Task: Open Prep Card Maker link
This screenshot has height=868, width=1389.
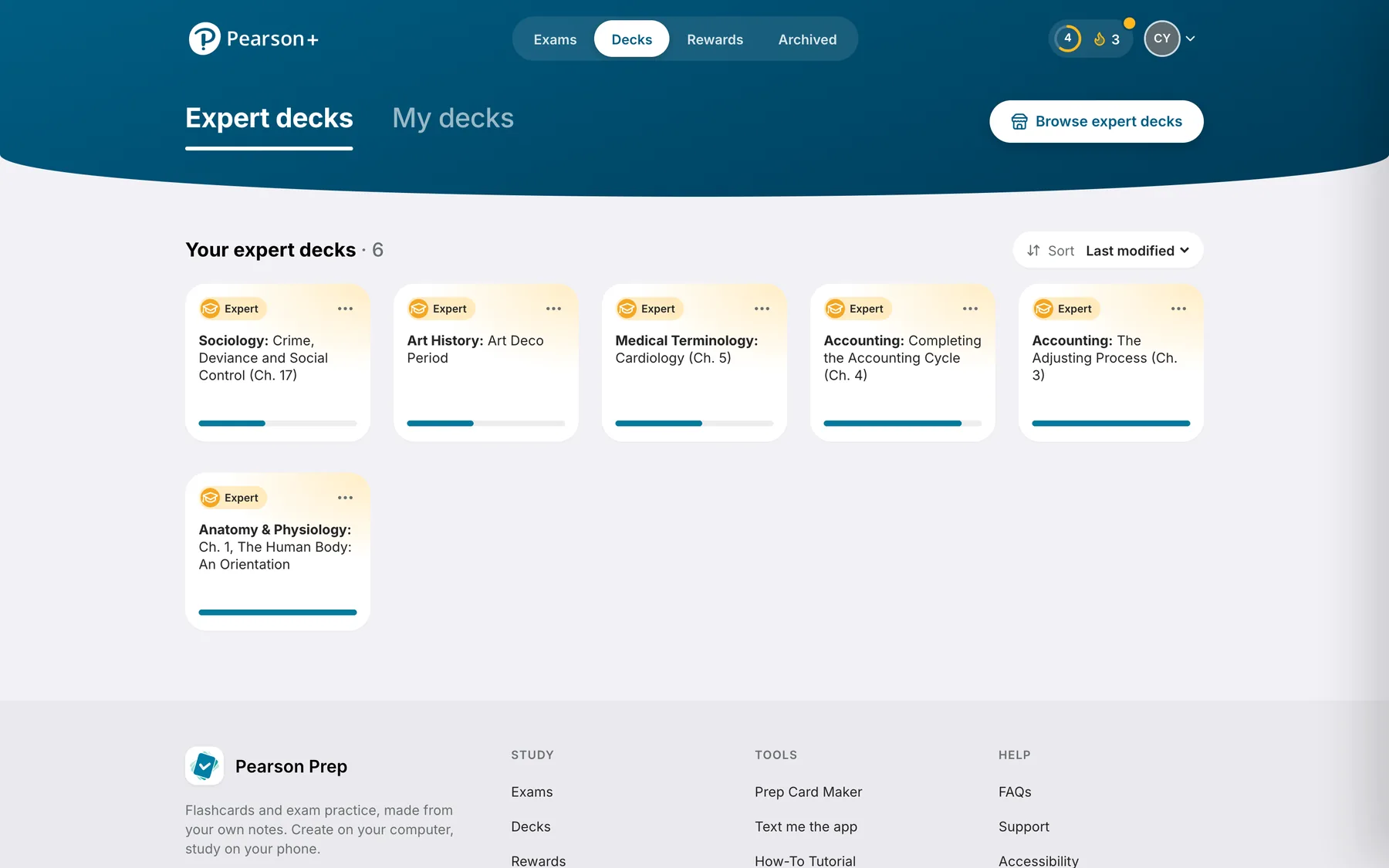Action: (808, 792)
